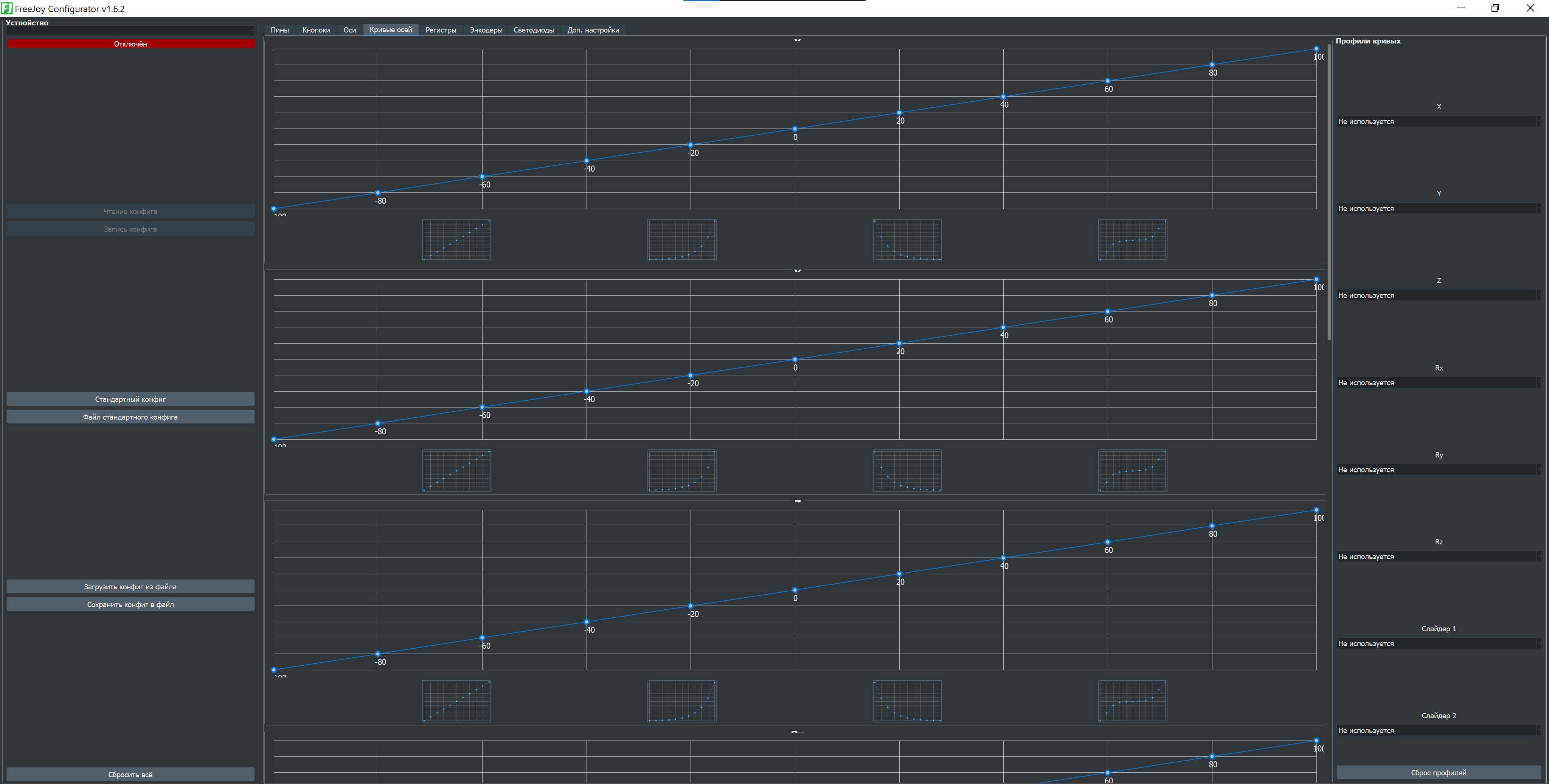Open the X curve profile dropdown
Image resolution: width=1549 pixels, height=784 pixels.
(1438, 121)
